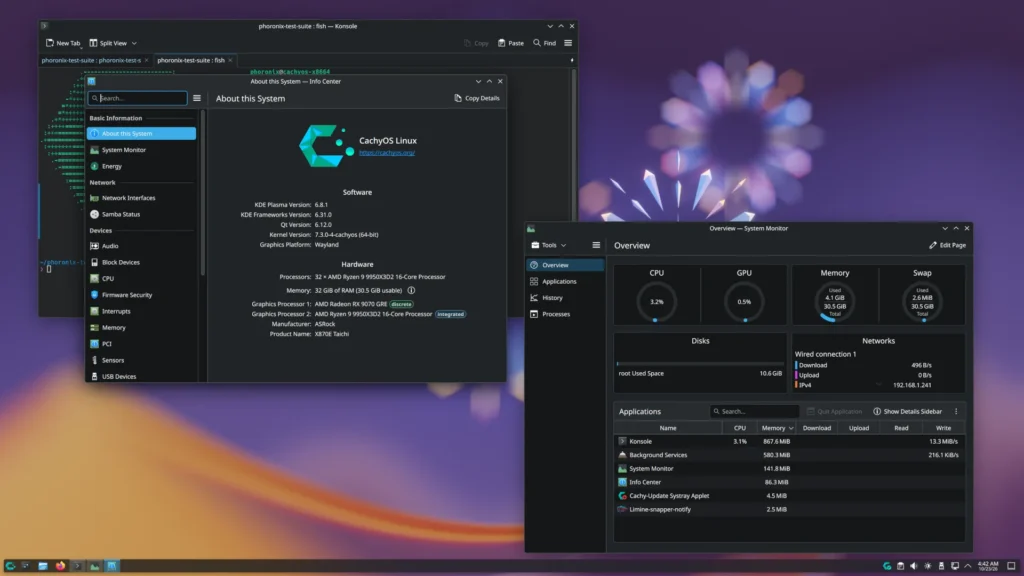Open Info Center hamburger menu beside search
The width and height of the screenshot is (1024, 576).
(197, 98)
